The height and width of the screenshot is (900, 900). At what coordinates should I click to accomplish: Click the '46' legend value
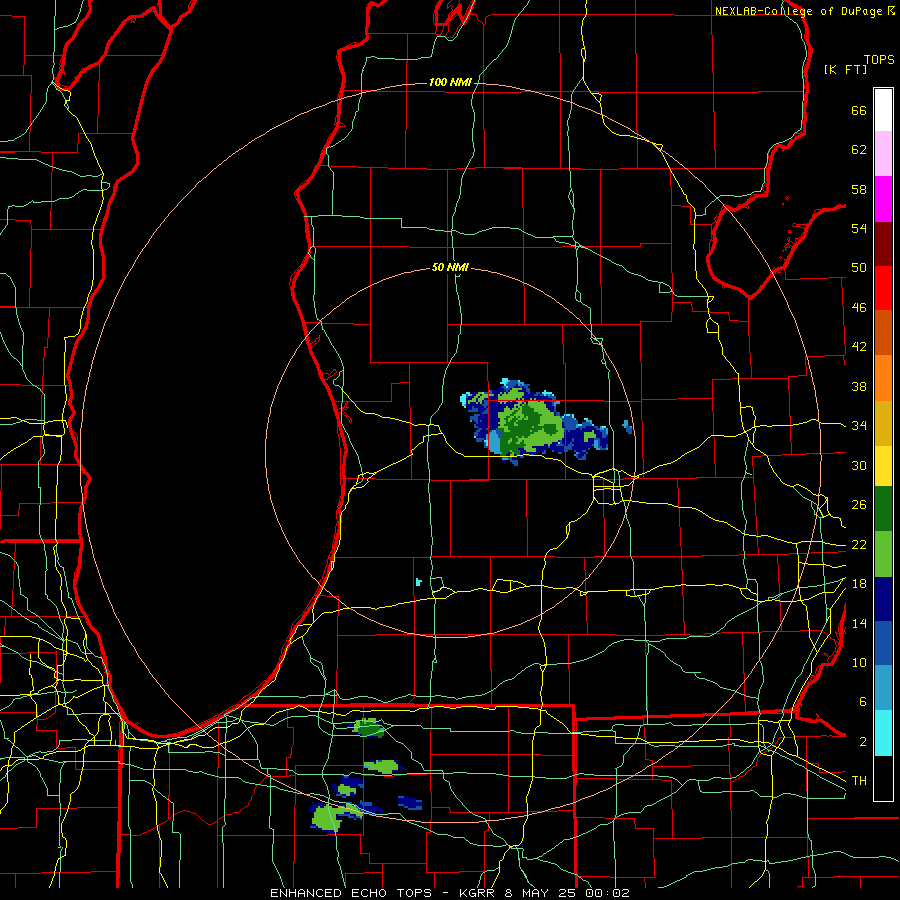[x=859, y=307]
